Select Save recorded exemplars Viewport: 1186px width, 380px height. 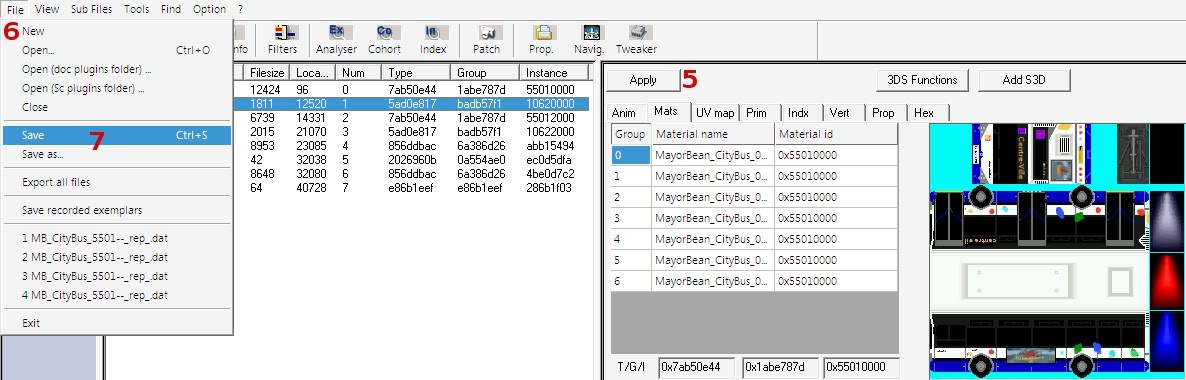[x=117, y=210]
